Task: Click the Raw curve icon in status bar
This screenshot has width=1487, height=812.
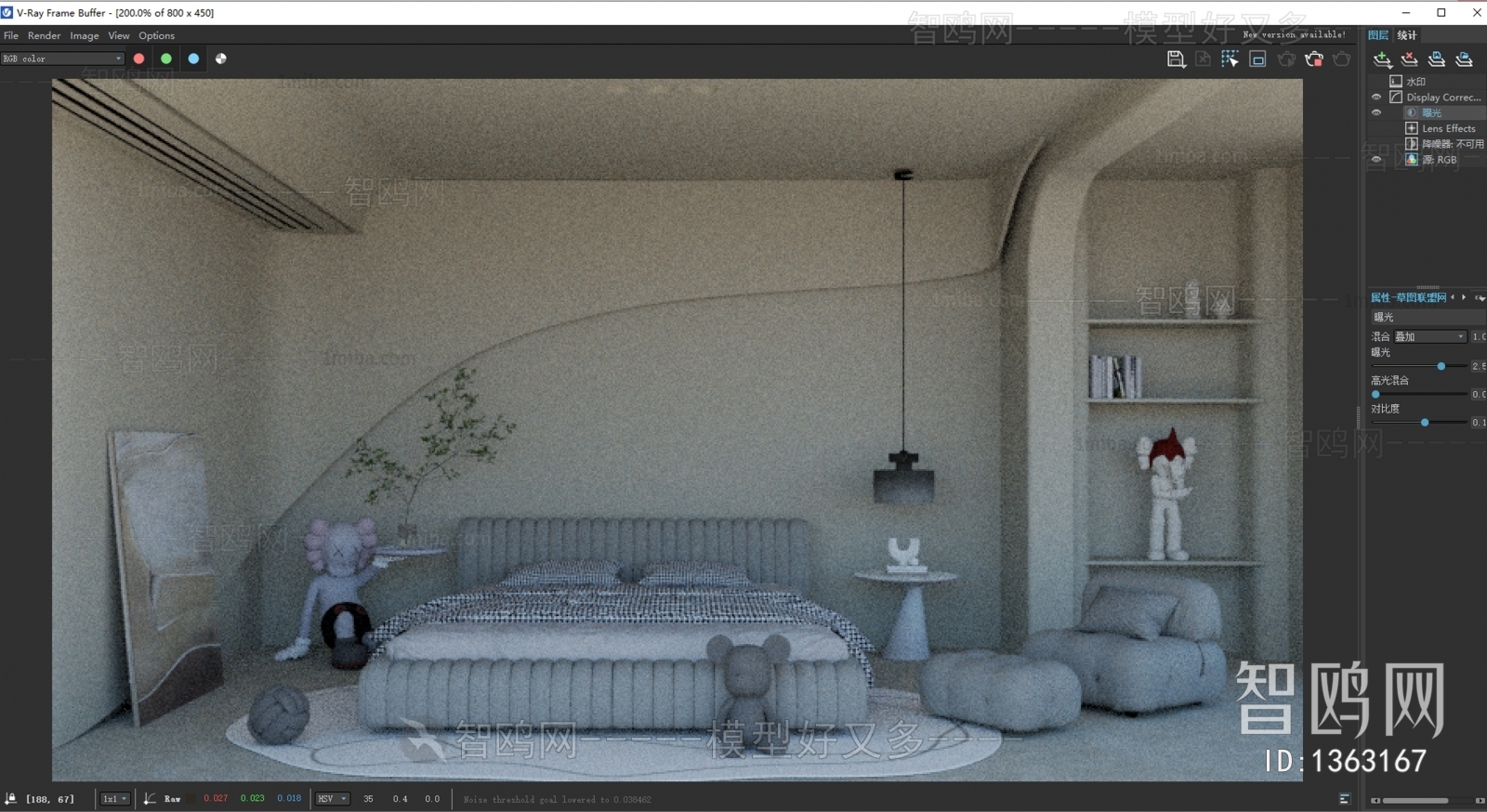Action: click(150, 799)
